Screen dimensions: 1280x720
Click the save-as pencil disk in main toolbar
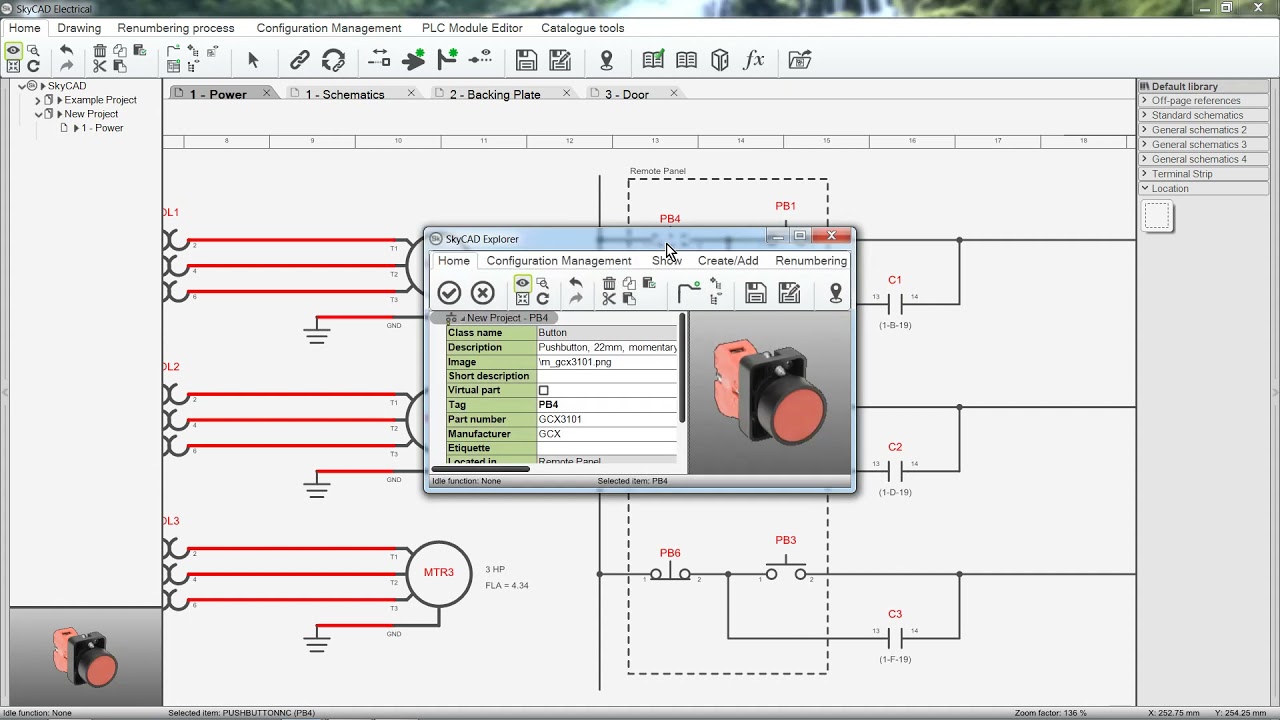(x=561, y=61)
